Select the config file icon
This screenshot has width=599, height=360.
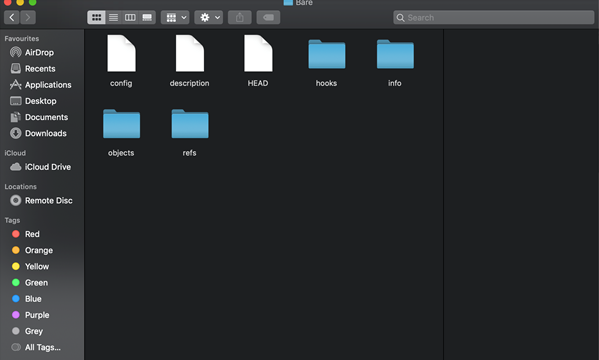[x=121, y=53]
